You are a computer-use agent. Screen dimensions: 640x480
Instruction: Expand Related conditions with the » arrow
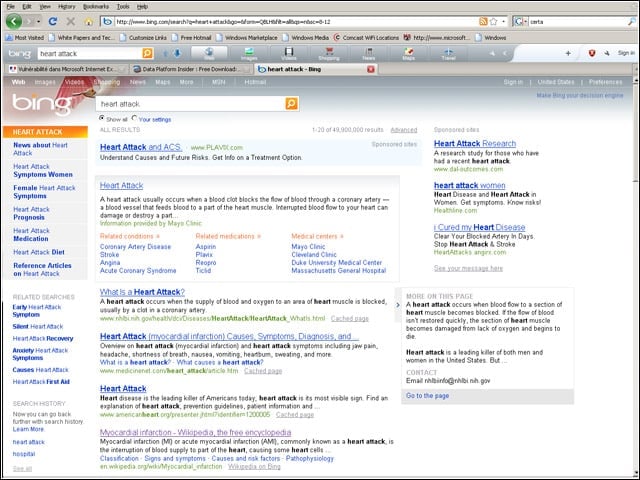click(158, 236)
